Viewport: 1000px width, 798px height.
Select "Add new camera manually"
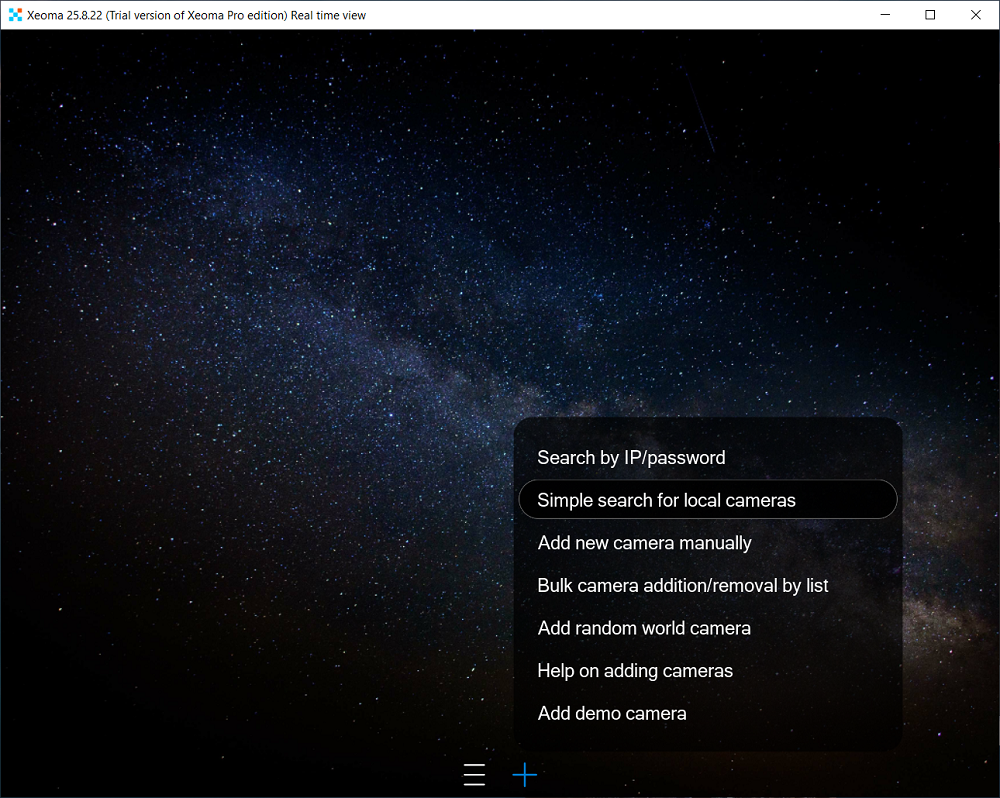(x=644, y=542)
